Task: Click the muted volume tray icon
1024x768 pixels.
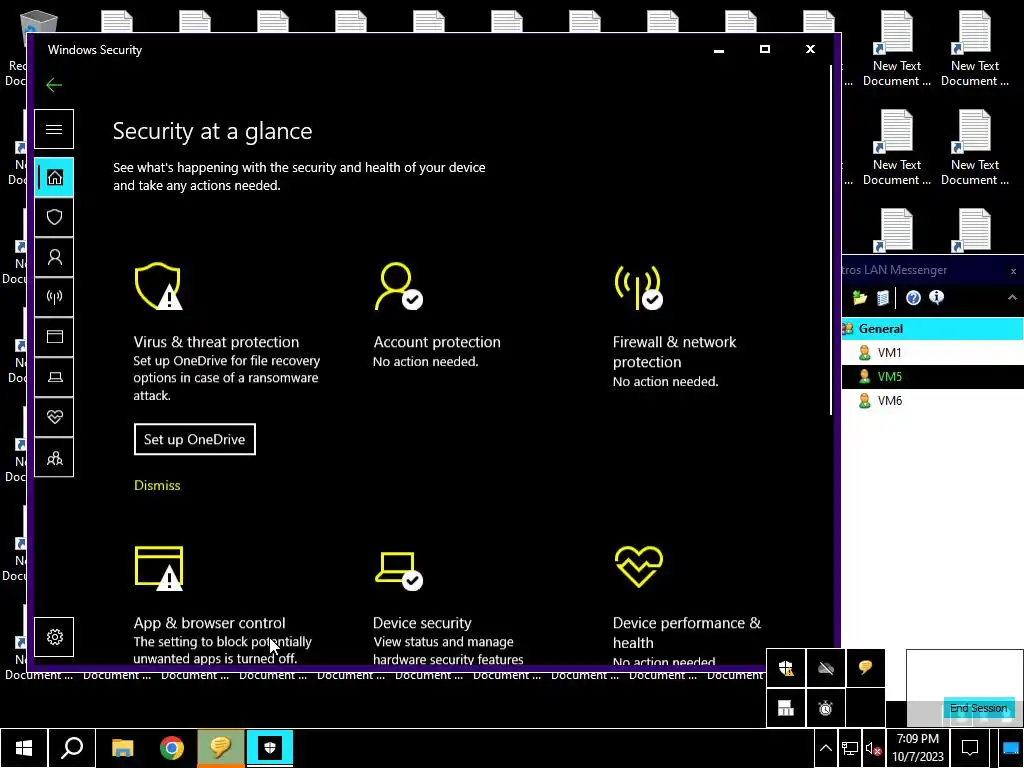Action: pyautogui.click(x=873, y=749)
